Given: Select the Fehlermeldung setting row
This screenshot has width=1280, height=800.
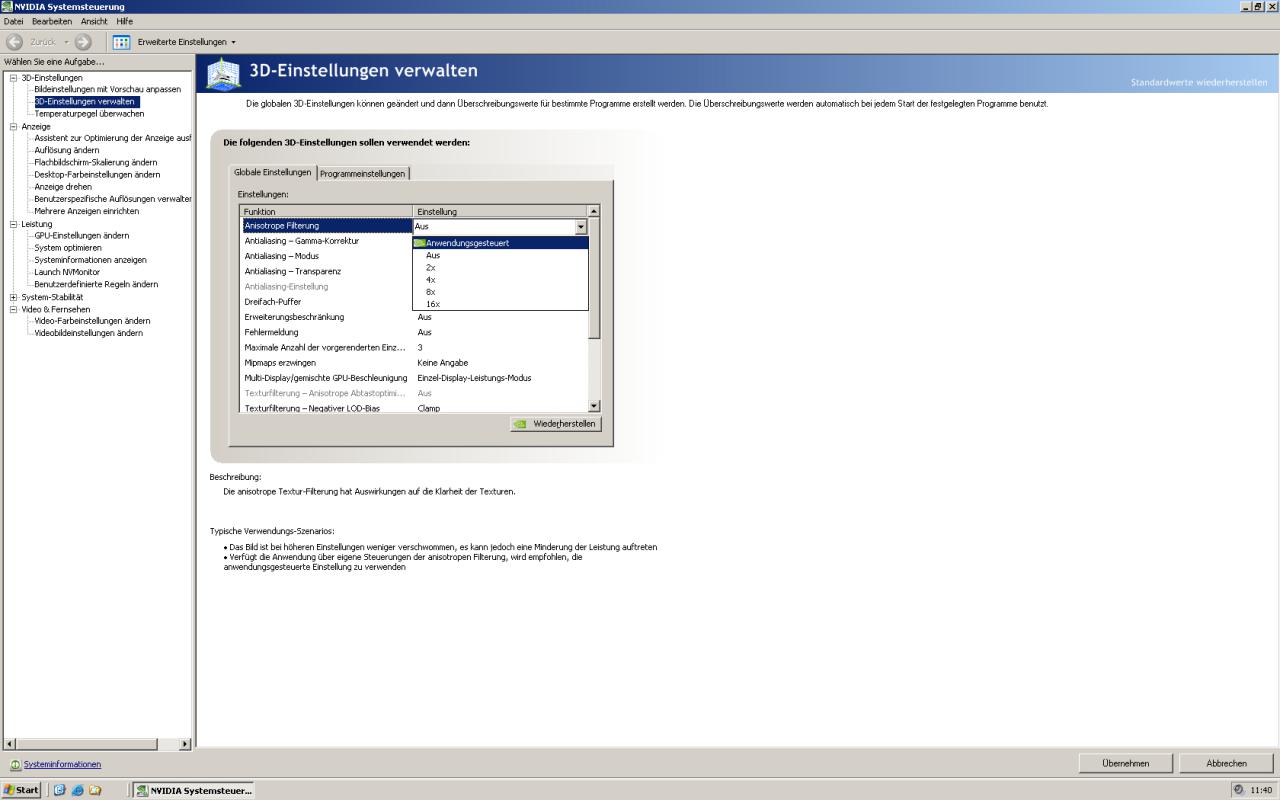Looking at the screenshot, I should pos(415,332).
